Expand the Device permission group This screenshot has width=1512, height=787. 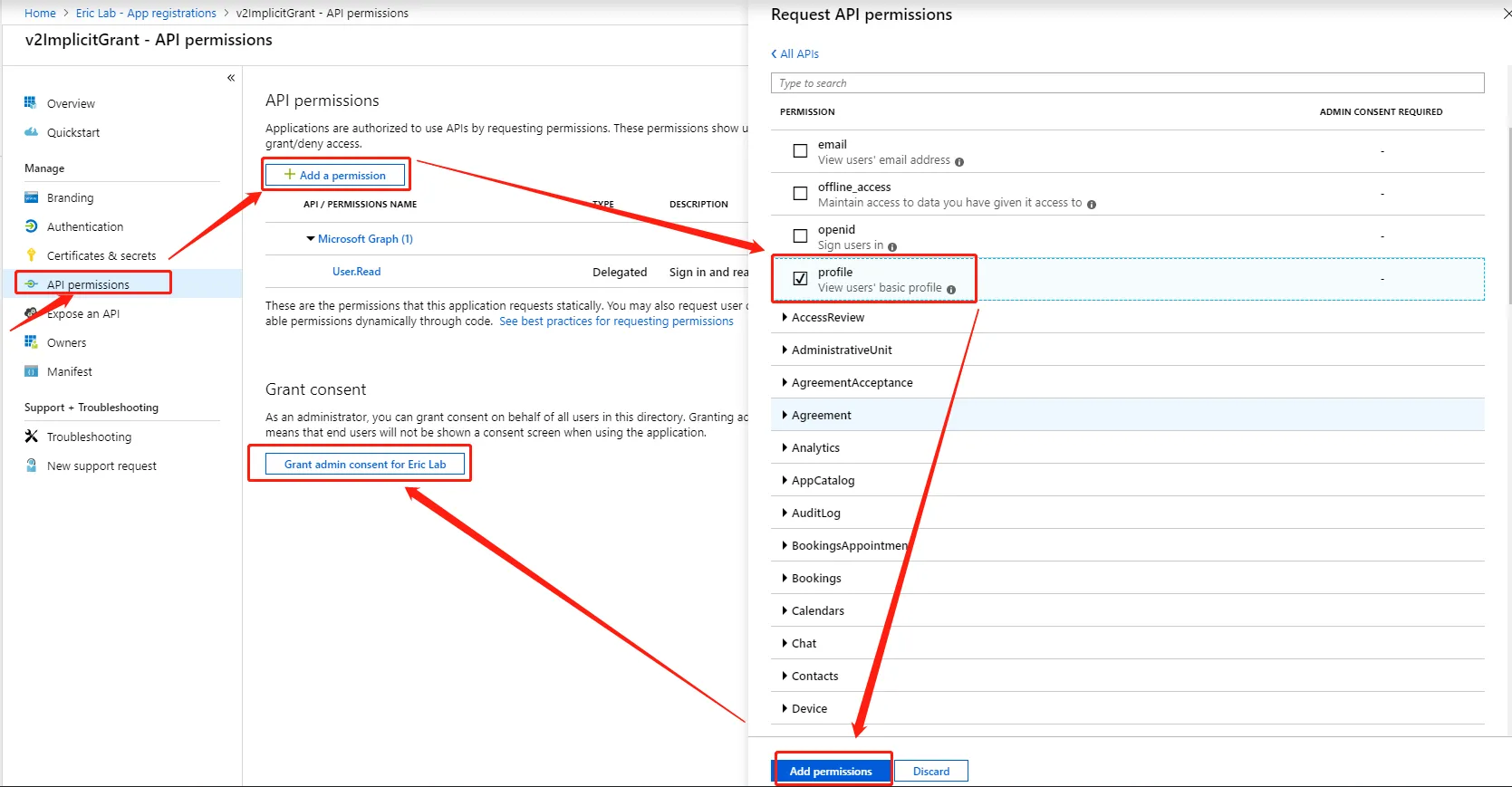785,708
